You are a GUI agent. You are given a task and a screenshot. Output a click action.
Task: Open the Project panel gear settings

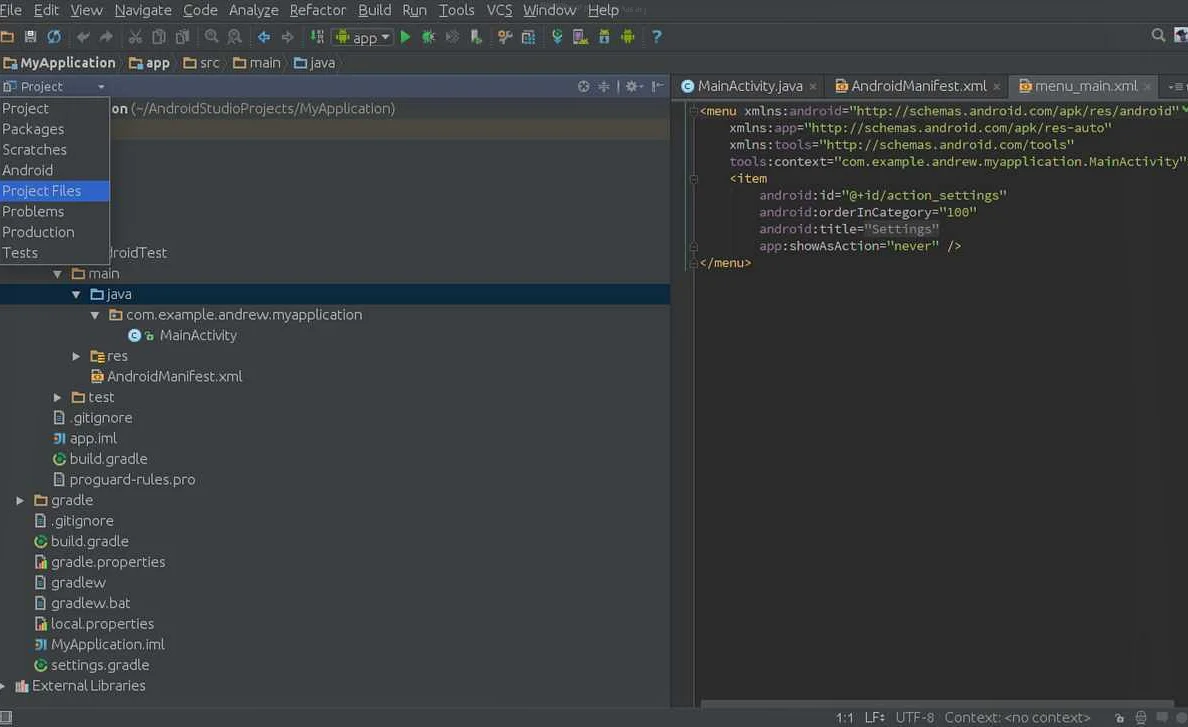(x=633, y=86)
